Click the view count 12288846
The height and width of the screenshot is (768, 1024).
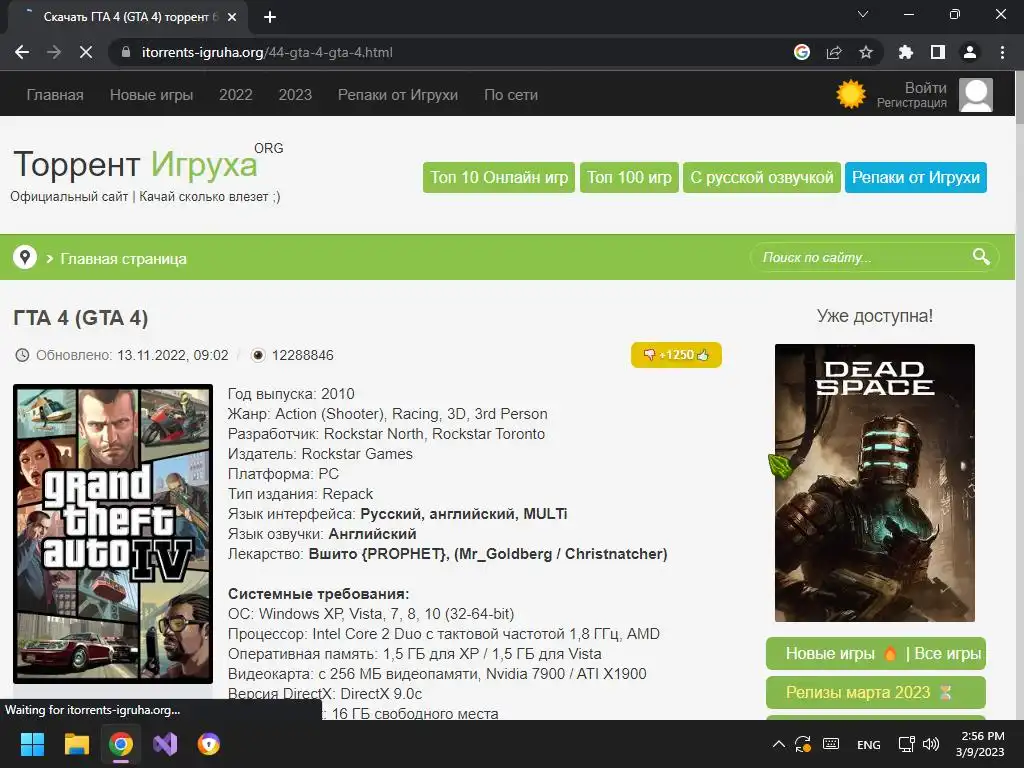click(302, 355)
